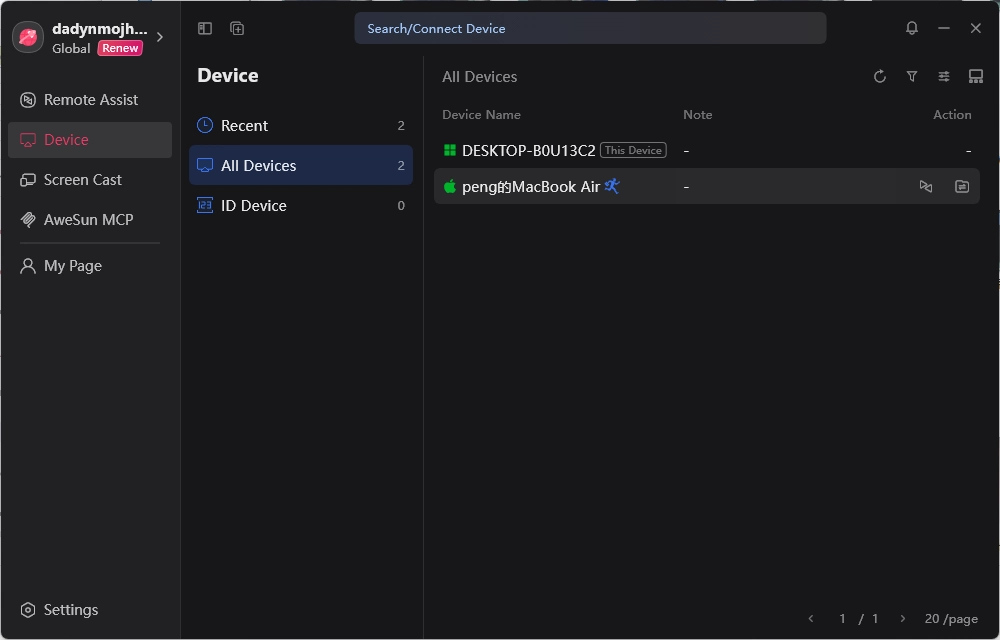Select peng的MacBook Air device

(x=707, y=186)
